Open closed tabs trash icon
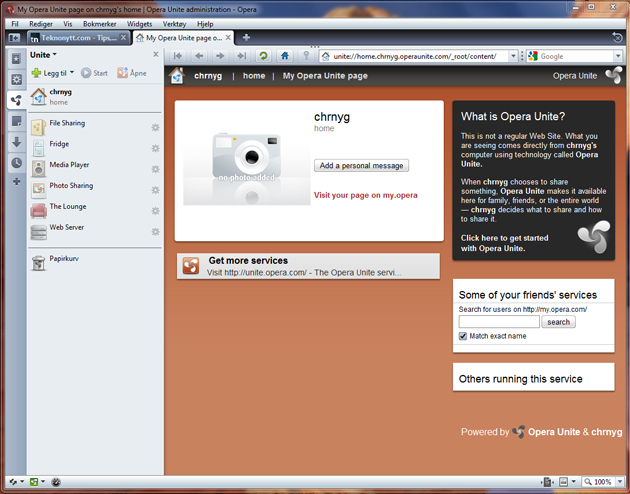The height and width of the screenshot is (494, 630). [617, 37]
